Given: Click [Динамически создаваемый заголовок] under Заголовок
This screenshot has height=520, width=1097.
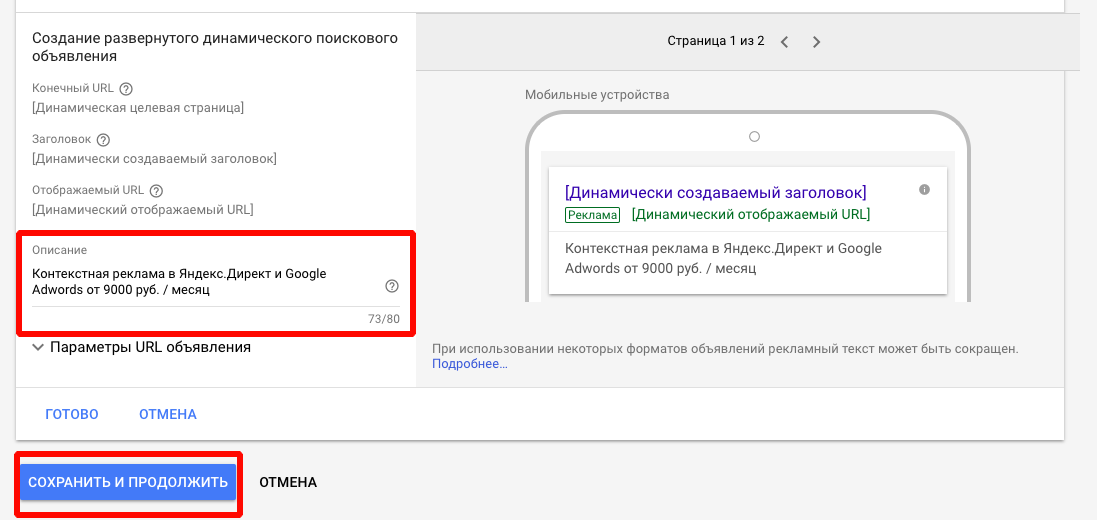Looking at the screenshot, I should point(154,159).
